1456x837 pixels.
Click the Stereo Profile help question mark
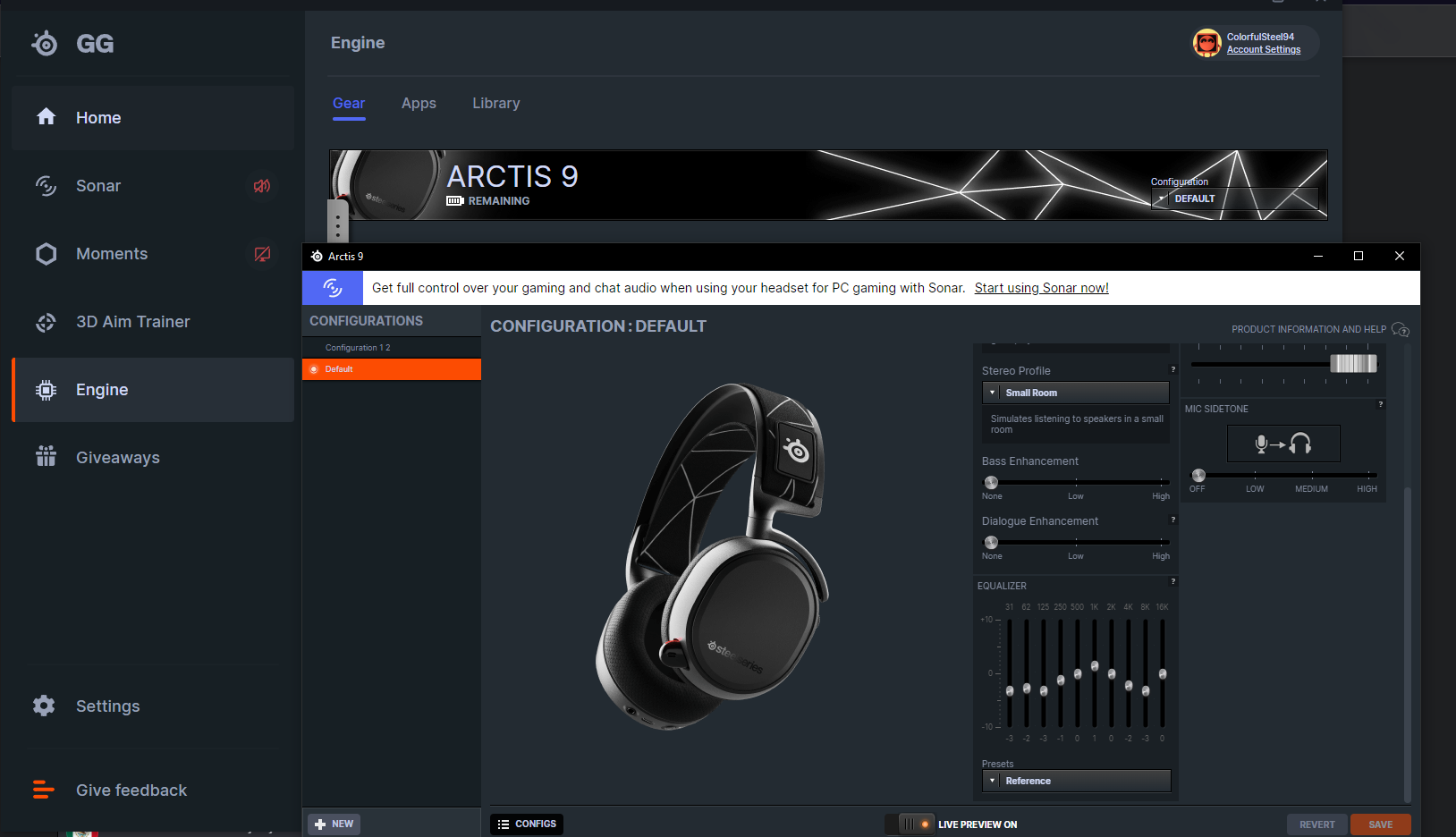1173,369
